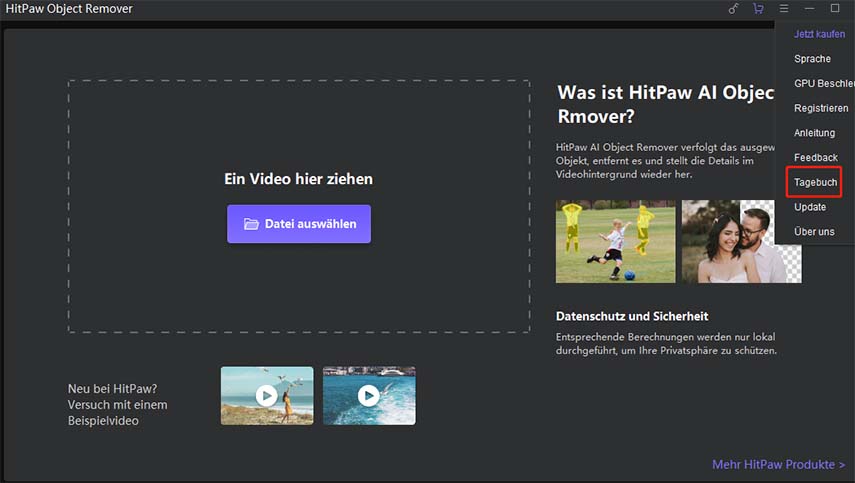Open Anleitung from the menu

click(814, 132)
